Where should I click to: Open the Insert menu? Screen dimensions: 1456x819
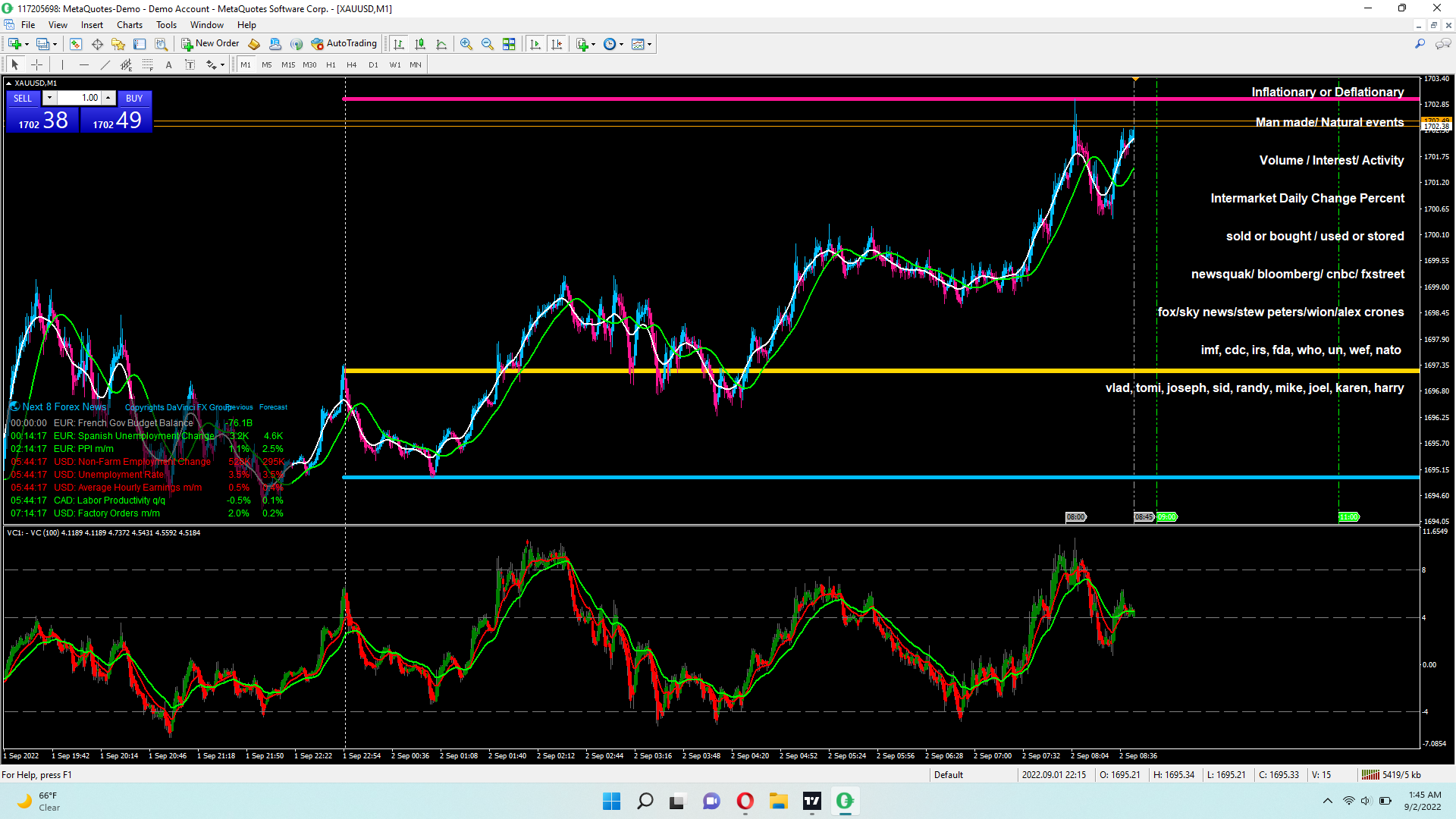coord(92,25)
